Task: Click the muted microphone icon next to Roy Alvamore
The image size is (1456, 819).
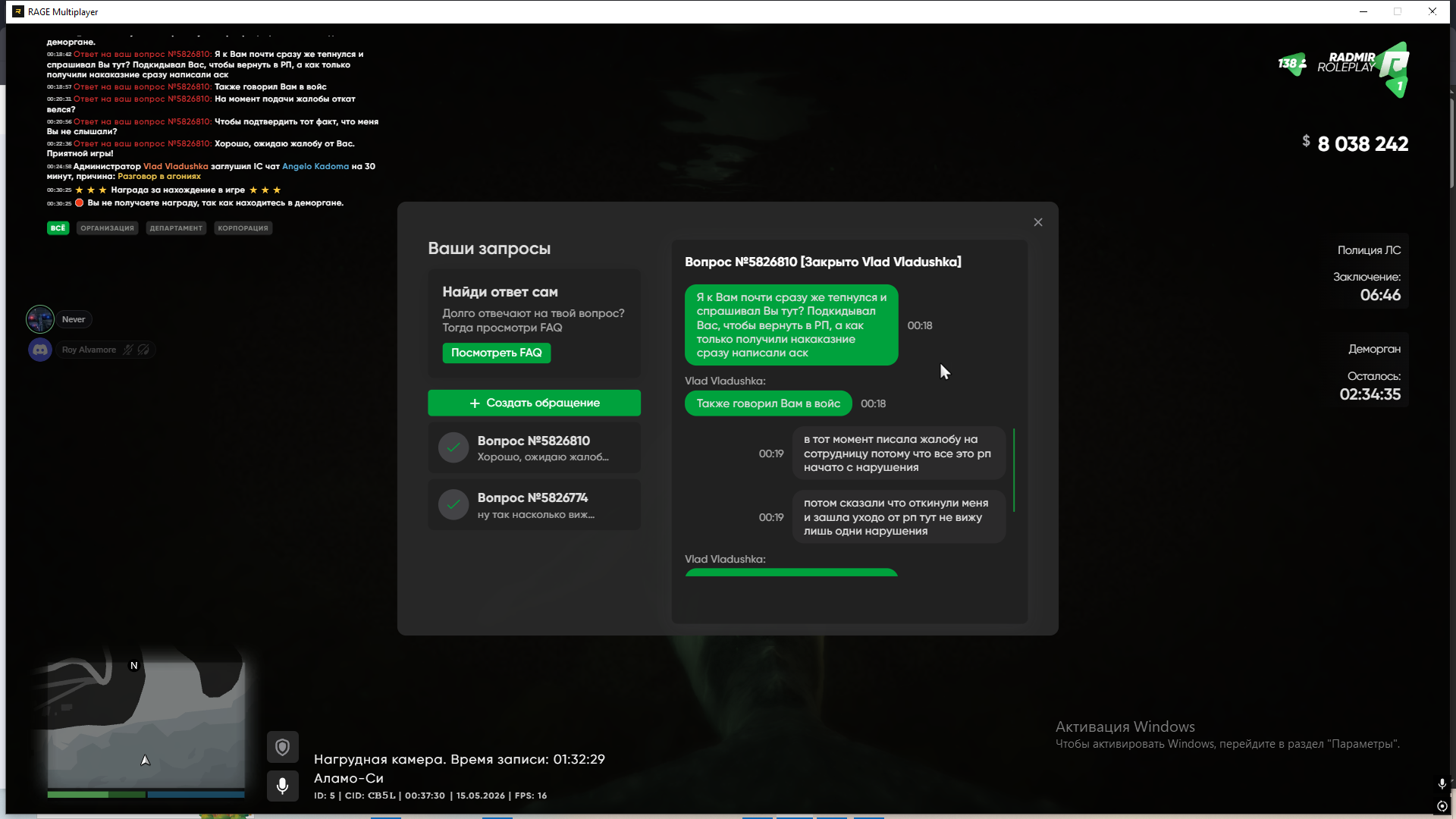Action: coord(128,350)
